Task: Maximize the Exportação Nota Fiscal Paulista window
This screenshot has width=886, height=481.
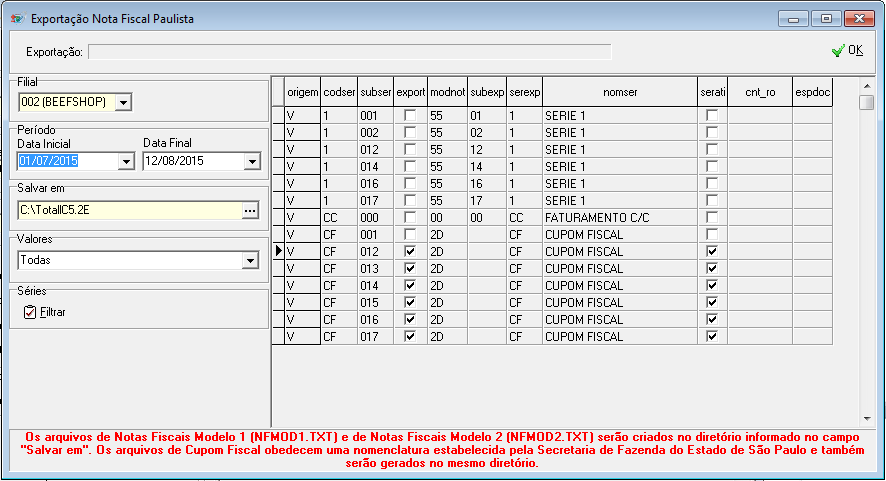Action: (x=826, y=19)
